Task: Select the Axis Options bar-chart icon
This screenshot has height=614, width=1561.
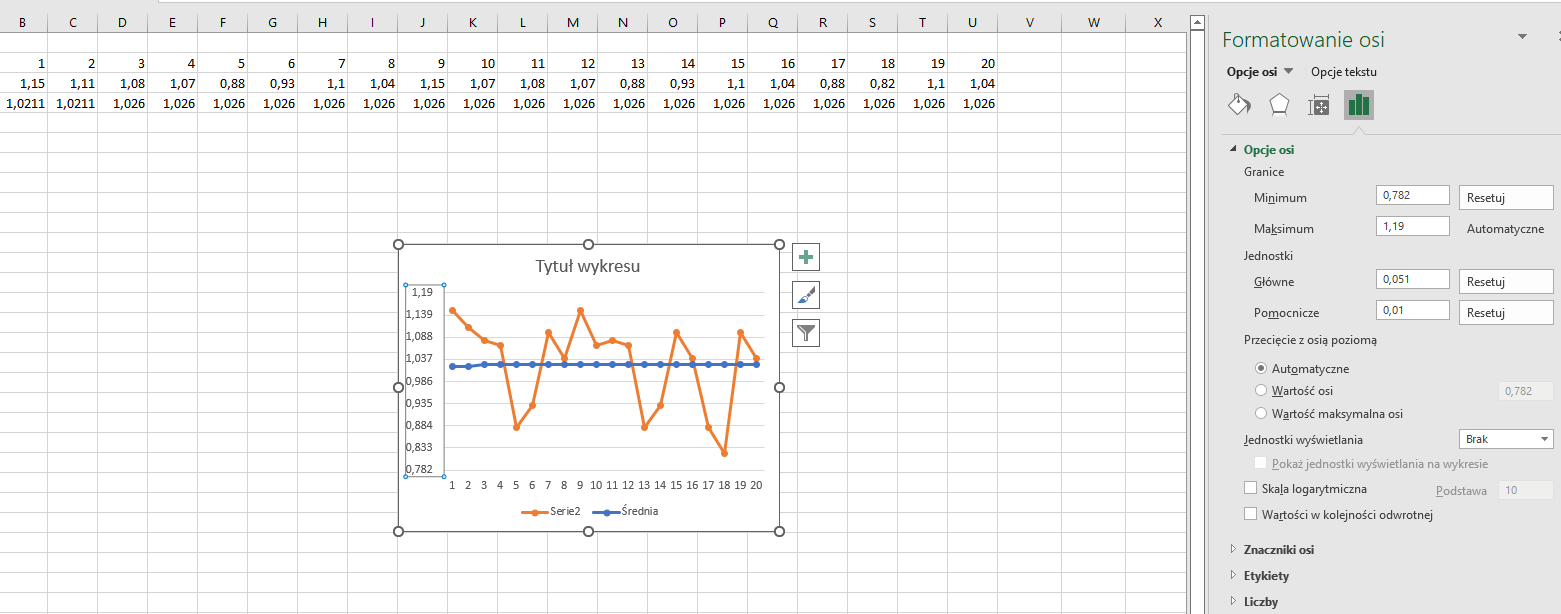Action: click(1358, 105)
